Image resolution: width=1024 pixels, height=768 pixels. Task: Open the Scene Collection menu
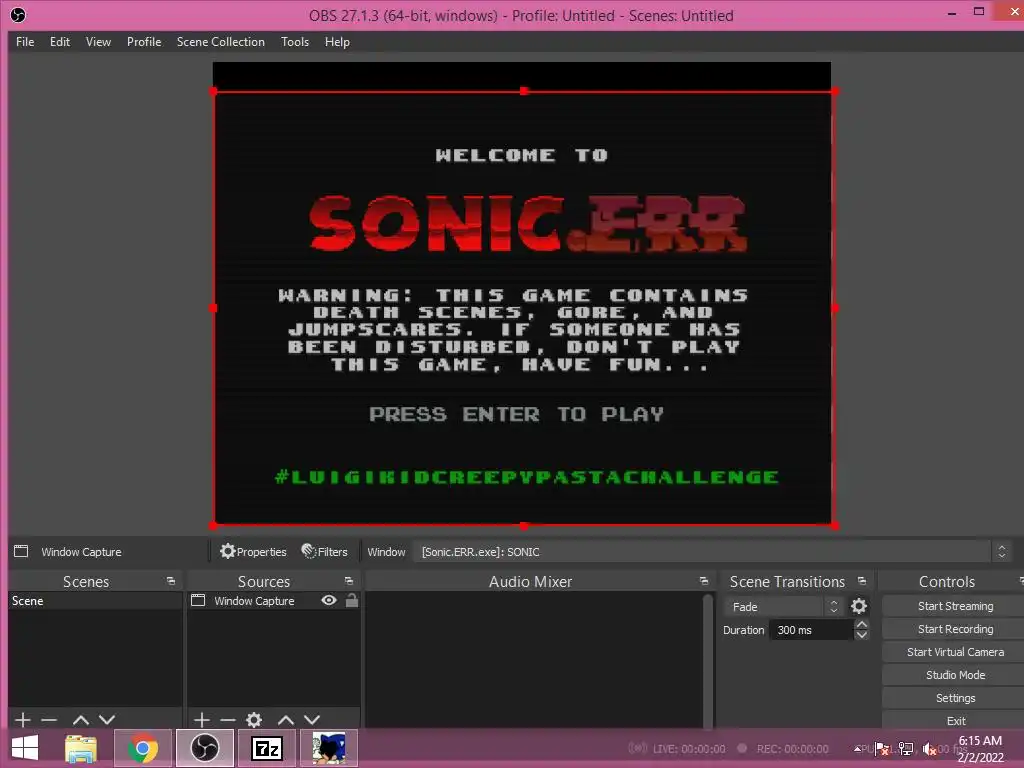tap(221, 42)
